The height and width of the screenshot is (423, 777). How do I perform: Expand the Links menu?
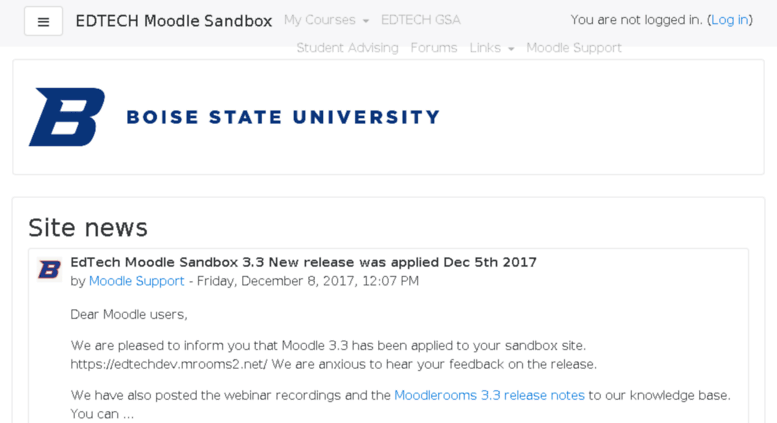pyautogui.click(x=492, y=48)
